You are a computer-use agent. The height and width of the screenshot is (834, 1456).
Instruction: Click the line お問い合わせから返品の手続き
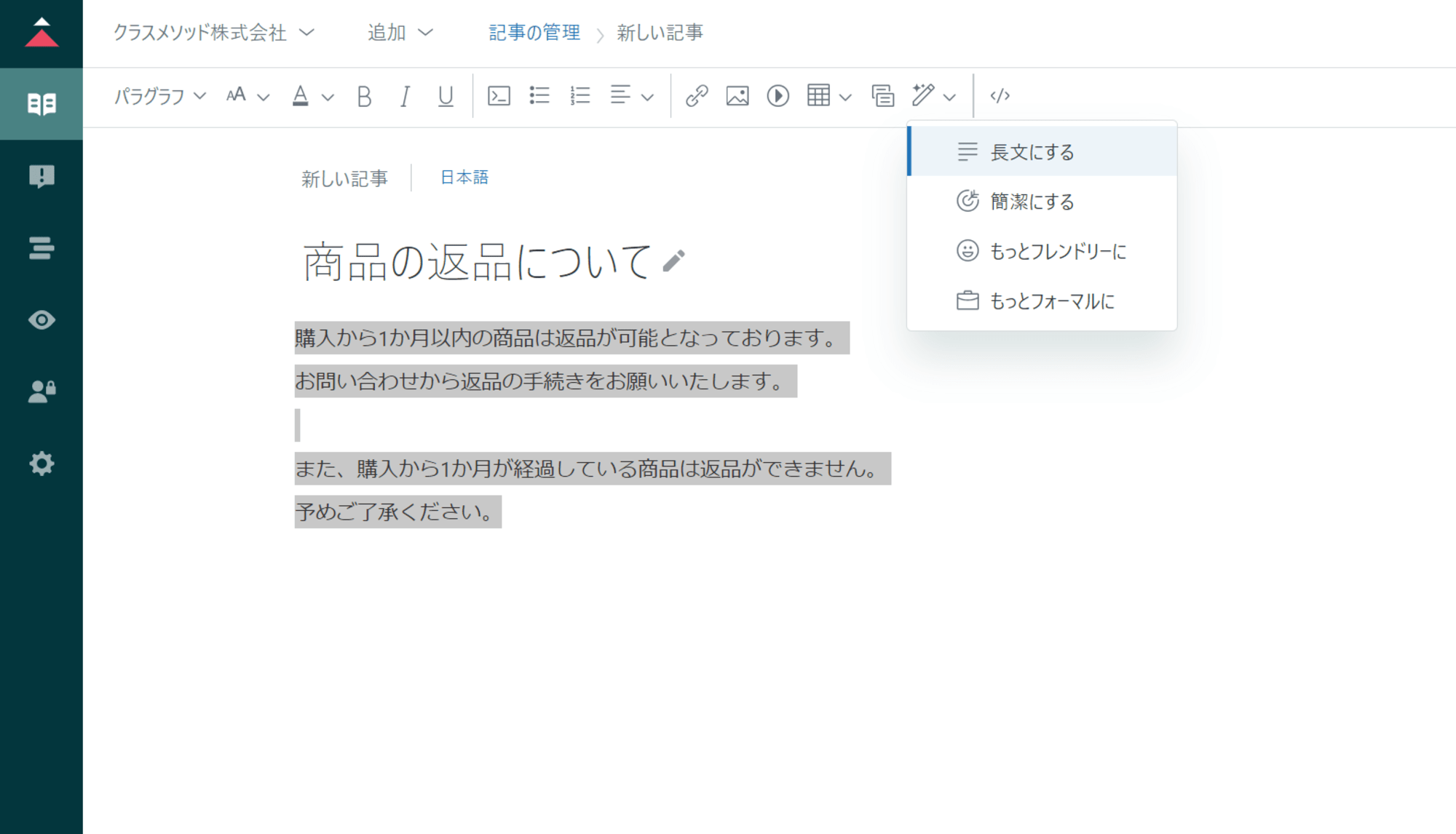[546, 381]
